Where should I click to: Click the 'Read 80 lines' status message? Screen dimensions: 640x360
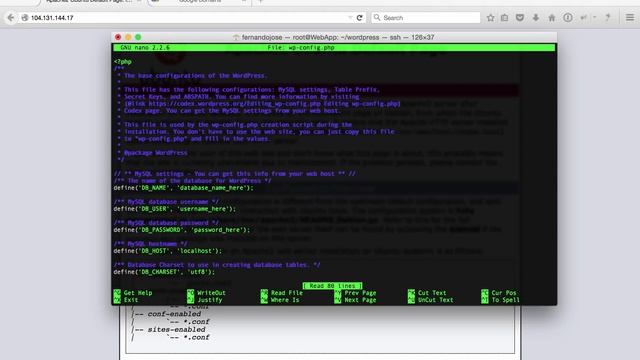[x=332, y=286]
